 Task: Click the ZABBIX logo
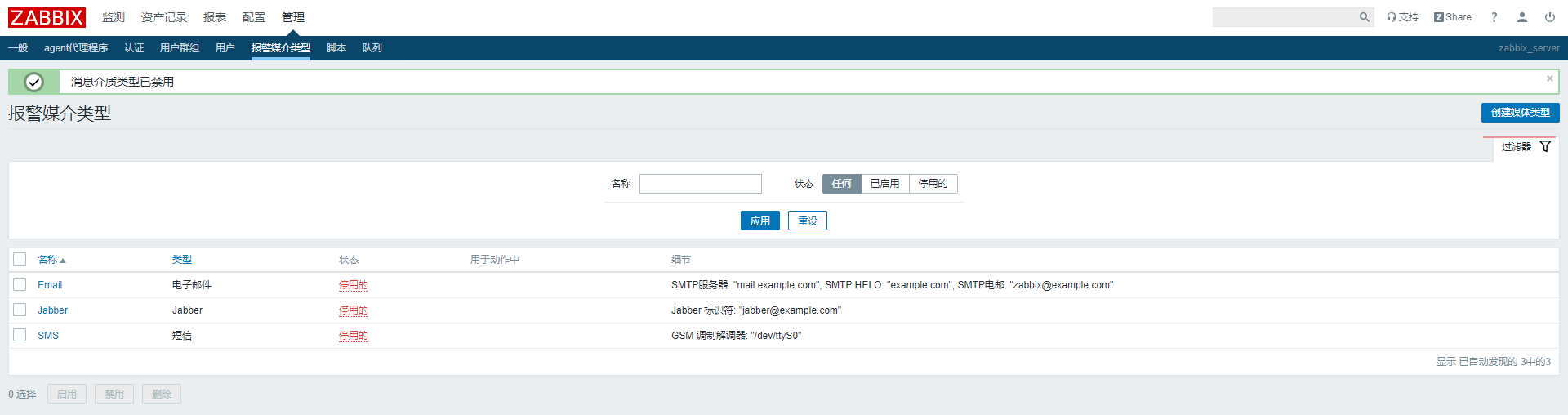coord(47,17)
